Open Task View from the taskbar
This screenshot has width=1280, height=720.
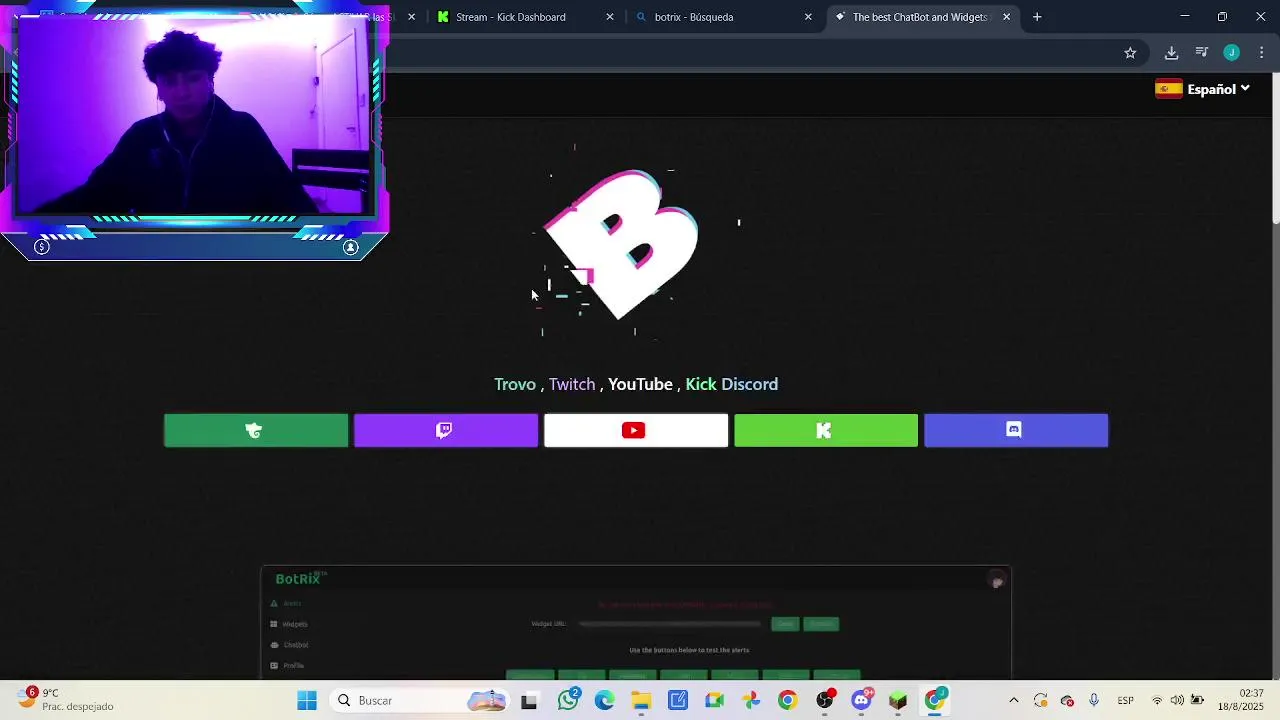(x=529, y=701)
